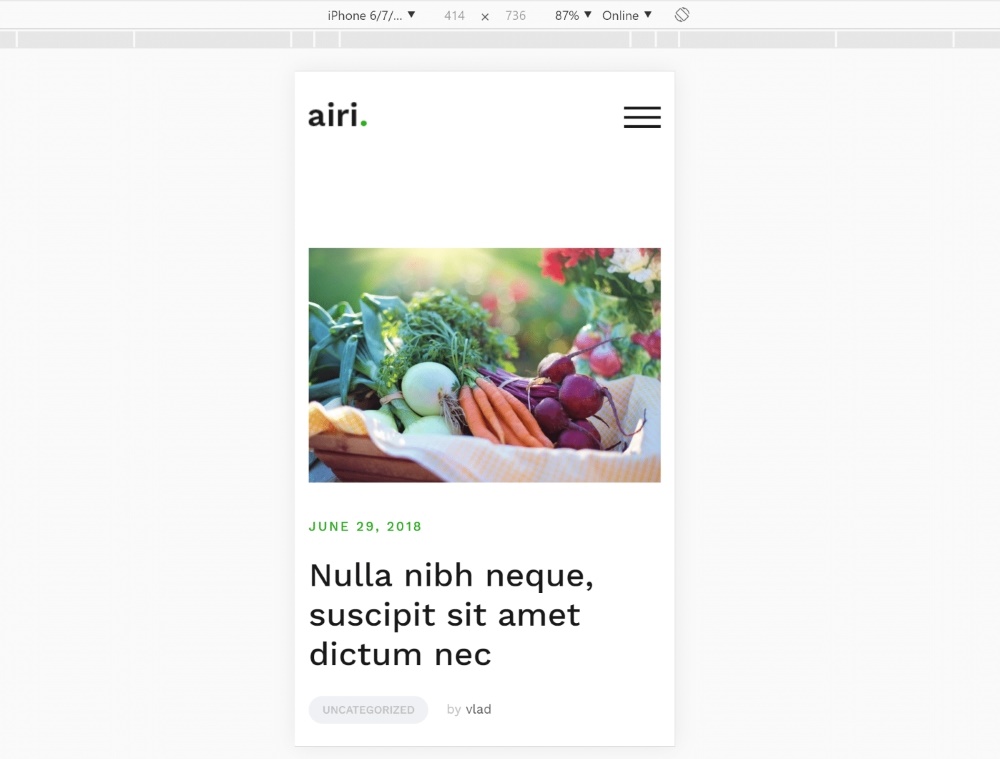Open the iPhone 6/7 device dropdown
The image size is (1000, 759).
coord(371,15)
